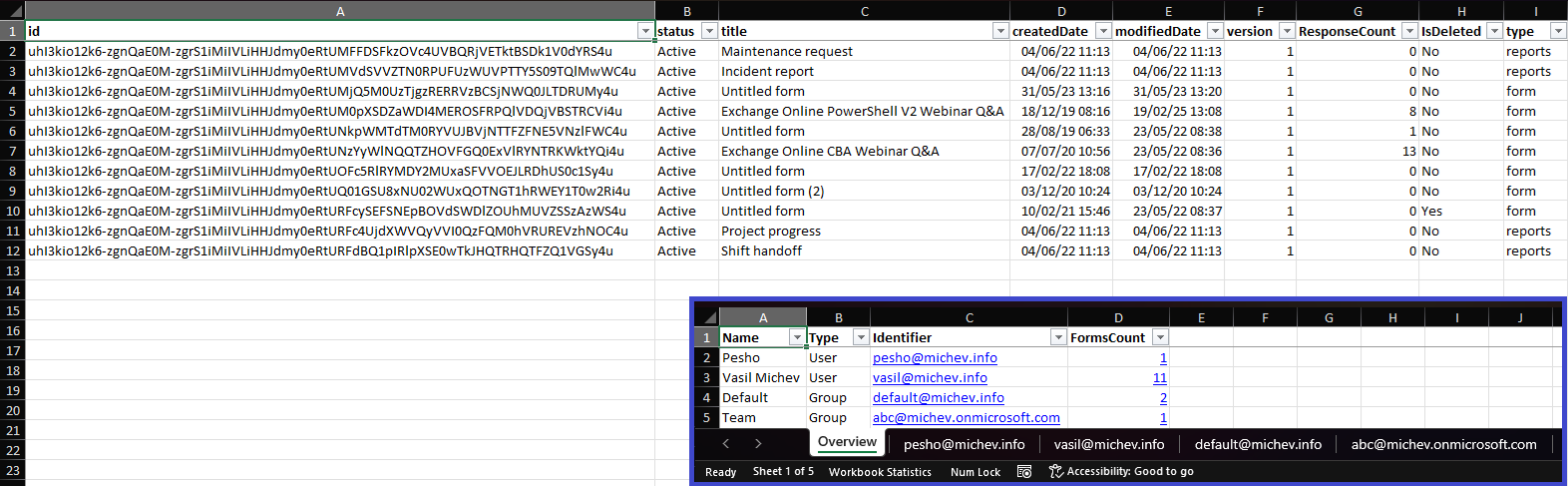This screenshot has height=486, width=1568.
Task: Select the Project progress title cell
Action: [771, 232]
